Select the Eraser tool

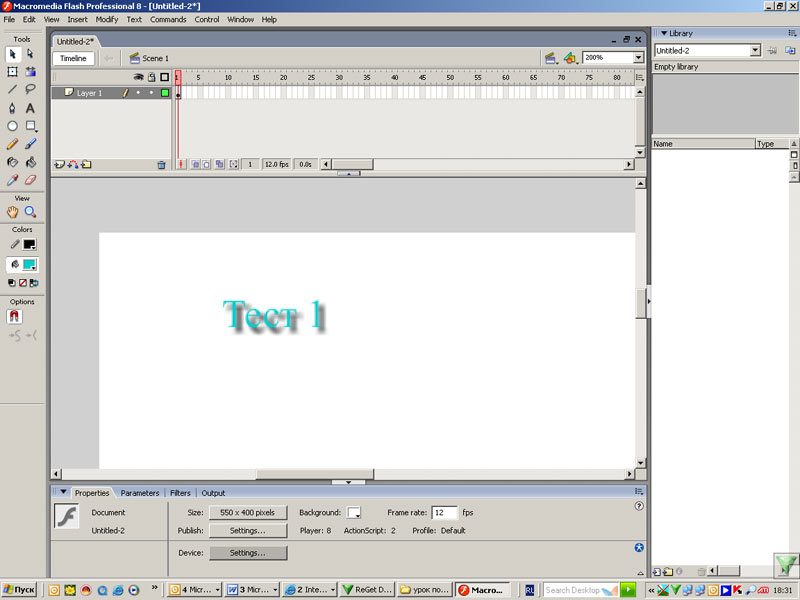(x=30, y=180)
